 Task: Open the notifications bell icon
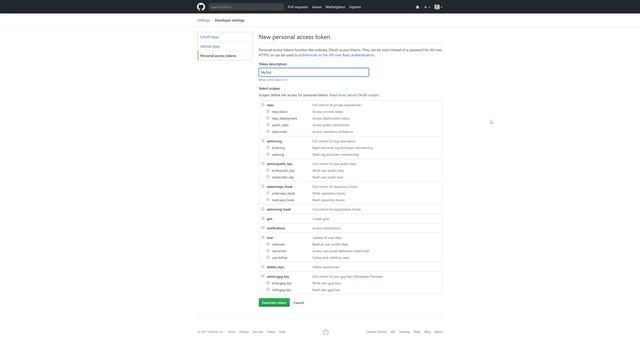(417, 7)
